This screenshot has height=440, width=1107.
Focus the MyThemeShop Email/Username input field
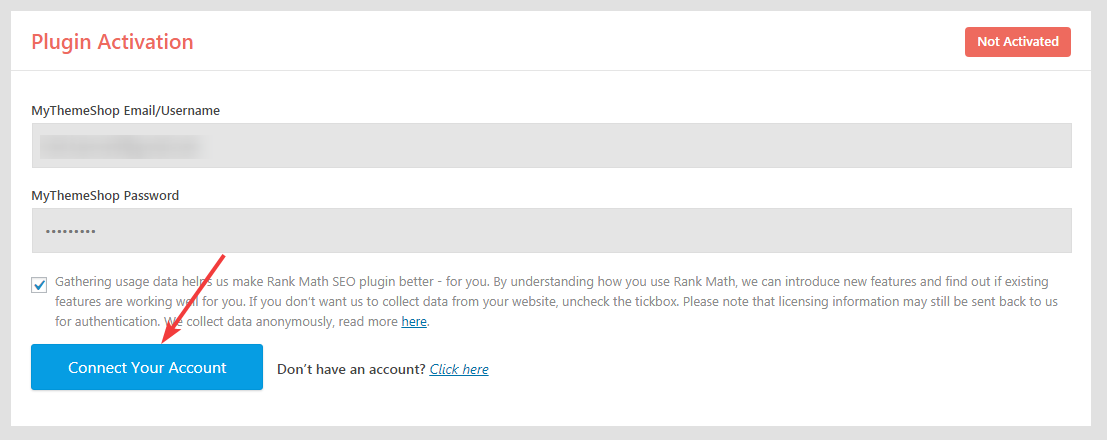pos(551,146)
